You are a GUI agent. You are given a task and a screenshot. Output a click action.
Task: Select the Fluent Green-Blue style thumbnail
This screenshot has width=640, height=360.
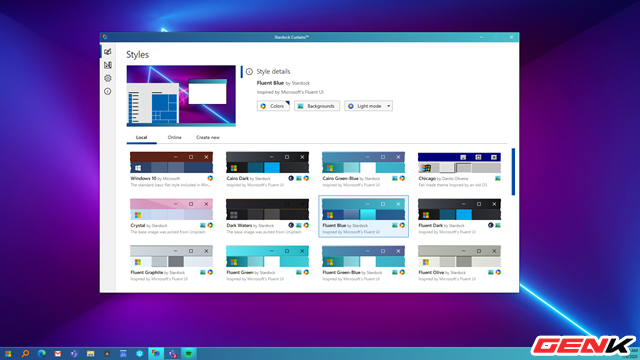point(363,256)
